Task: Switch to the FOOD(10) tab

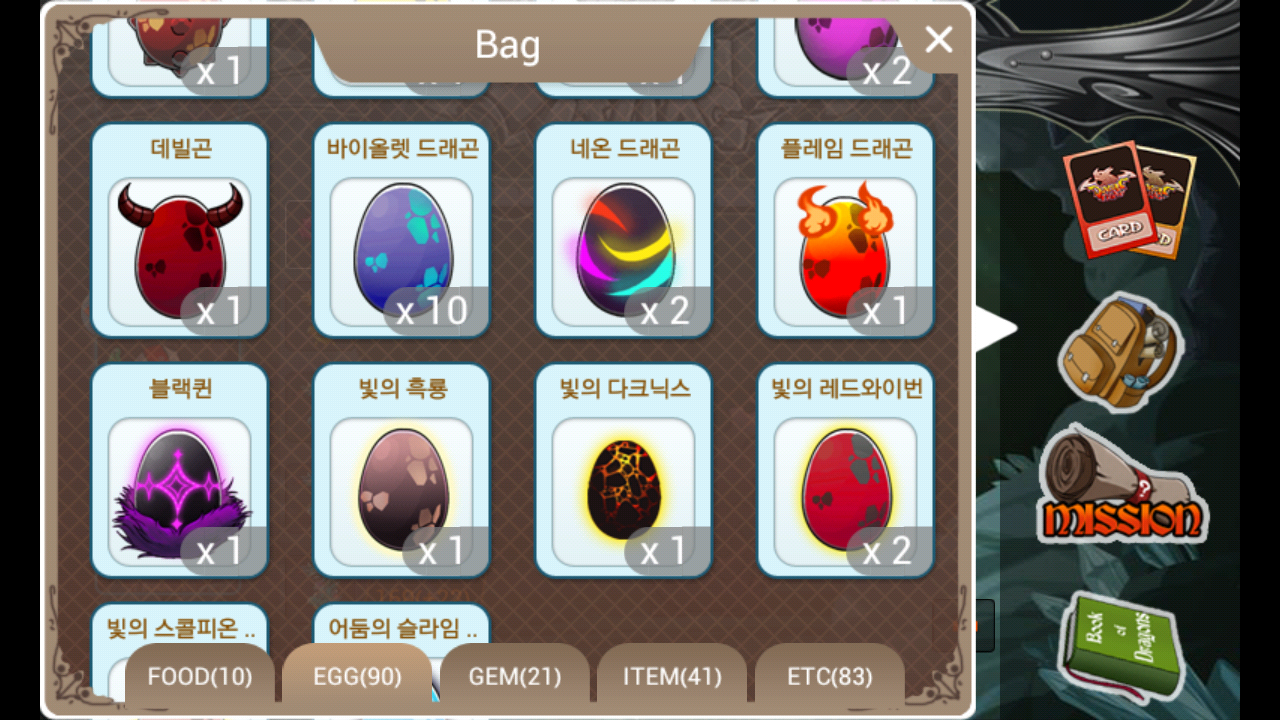Action: tap(200, 677)
